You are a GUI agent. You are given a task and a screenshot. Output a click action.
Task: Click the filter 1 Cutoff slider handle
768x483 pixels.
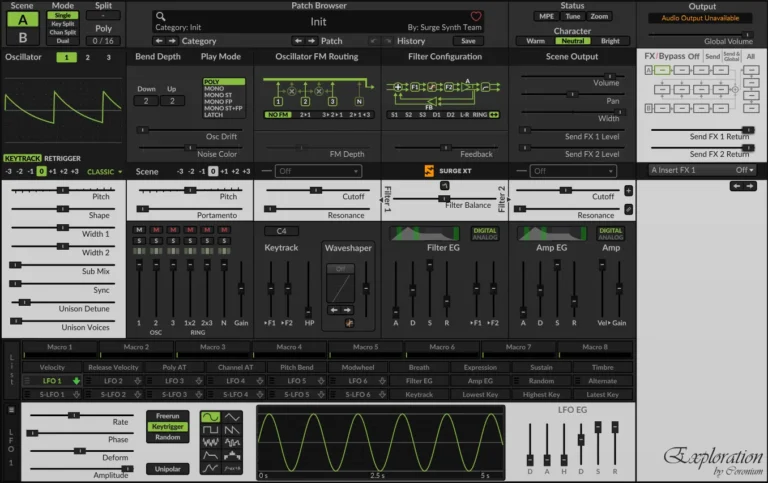tap(316, 190)
